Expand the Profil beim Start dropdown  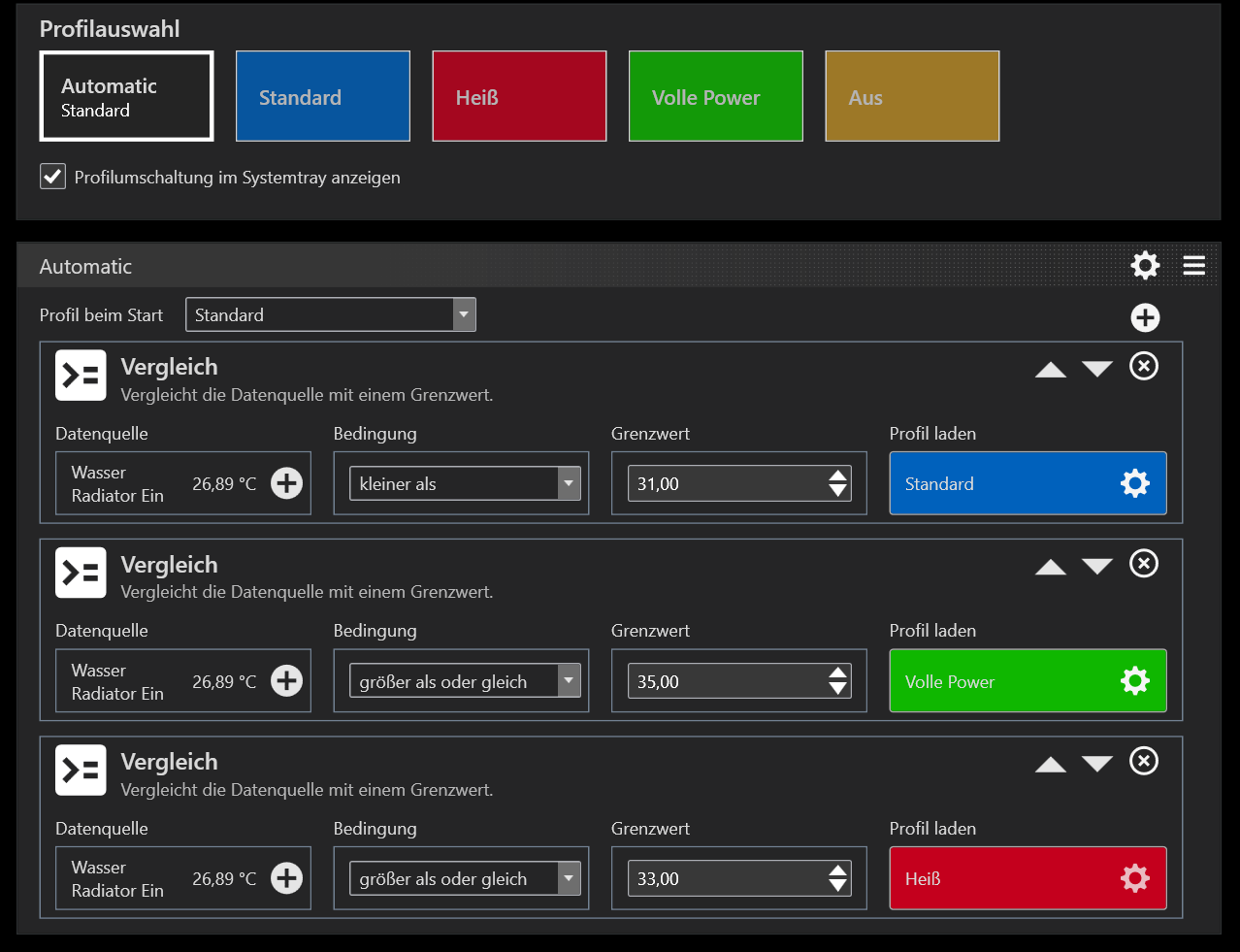pos(464,314)
